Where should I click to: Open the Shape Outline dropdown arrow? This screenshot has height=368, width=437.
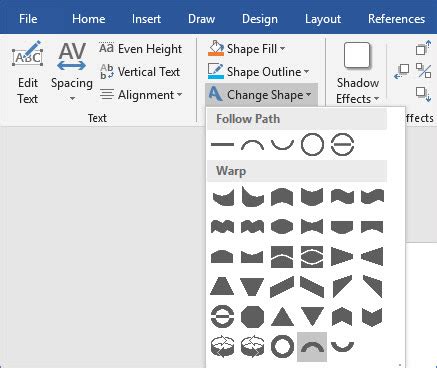pyautogui.click(x=306, y=72)
